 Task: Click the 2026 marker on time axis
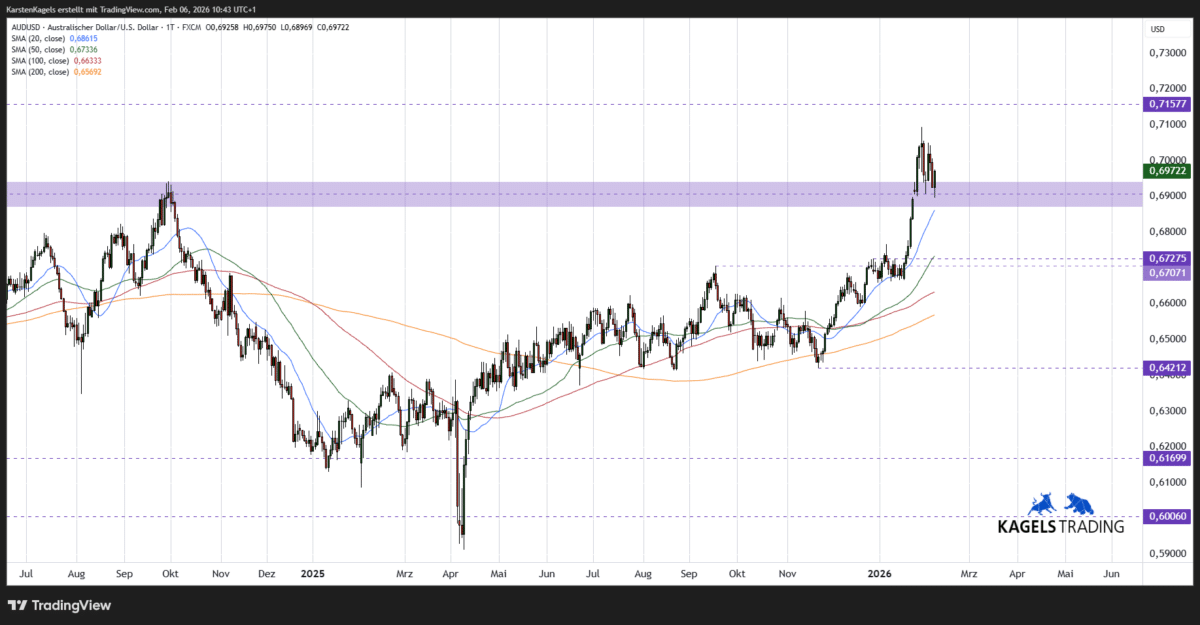click(880, 574)
